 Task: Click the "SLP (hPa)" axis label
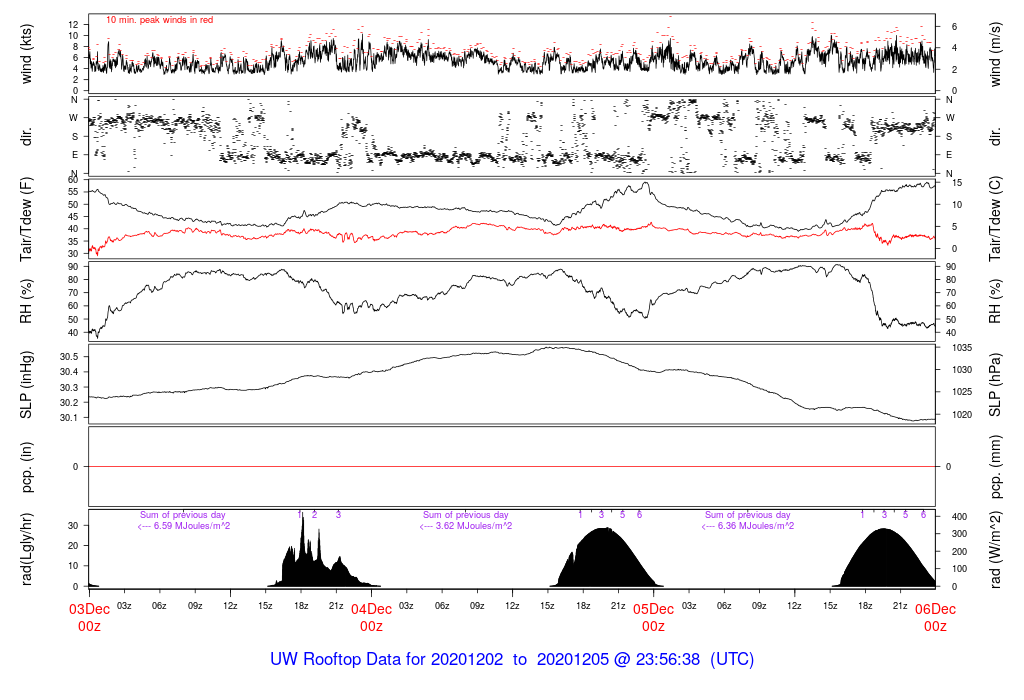coord(995,385)
